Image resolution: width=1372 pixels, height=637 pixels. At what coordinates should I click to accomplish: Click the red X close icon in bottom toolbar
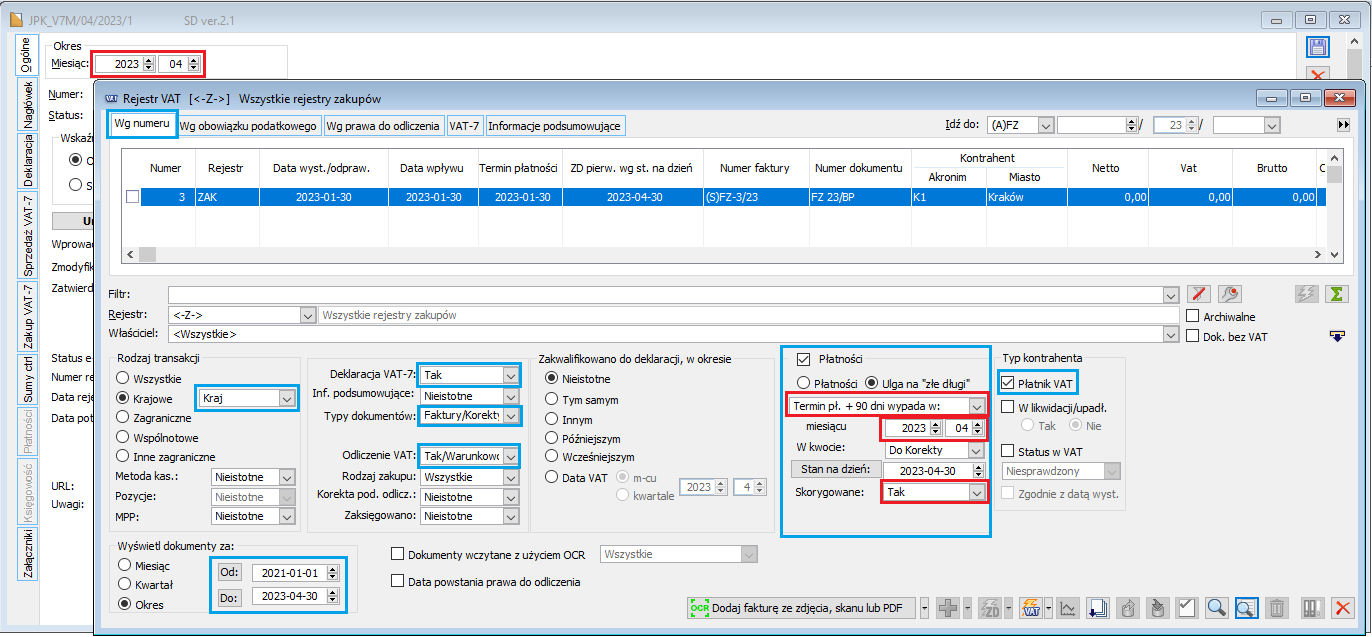[x=1343, y=607]
